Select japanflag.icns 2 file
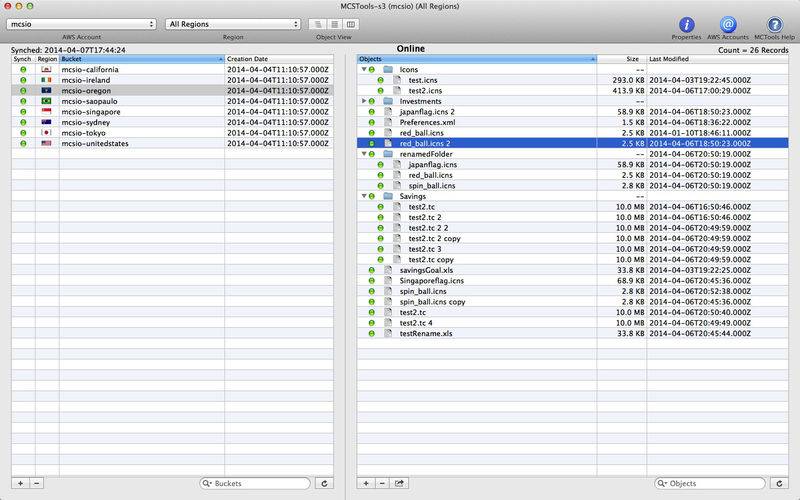Image resolution: width=800 pixels, height=500 pixels. (x=572, y=112)
